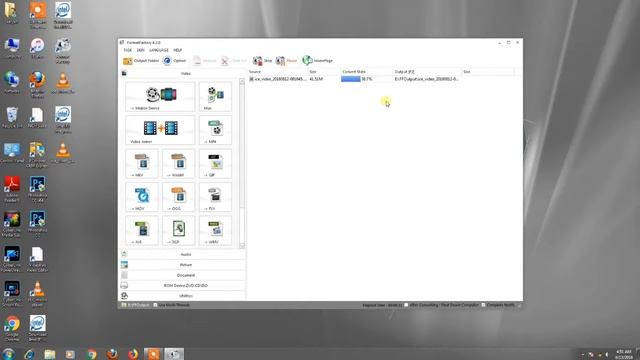Collapse the Video category header
This screenshot has width=640, height=360.
[183, 73]
